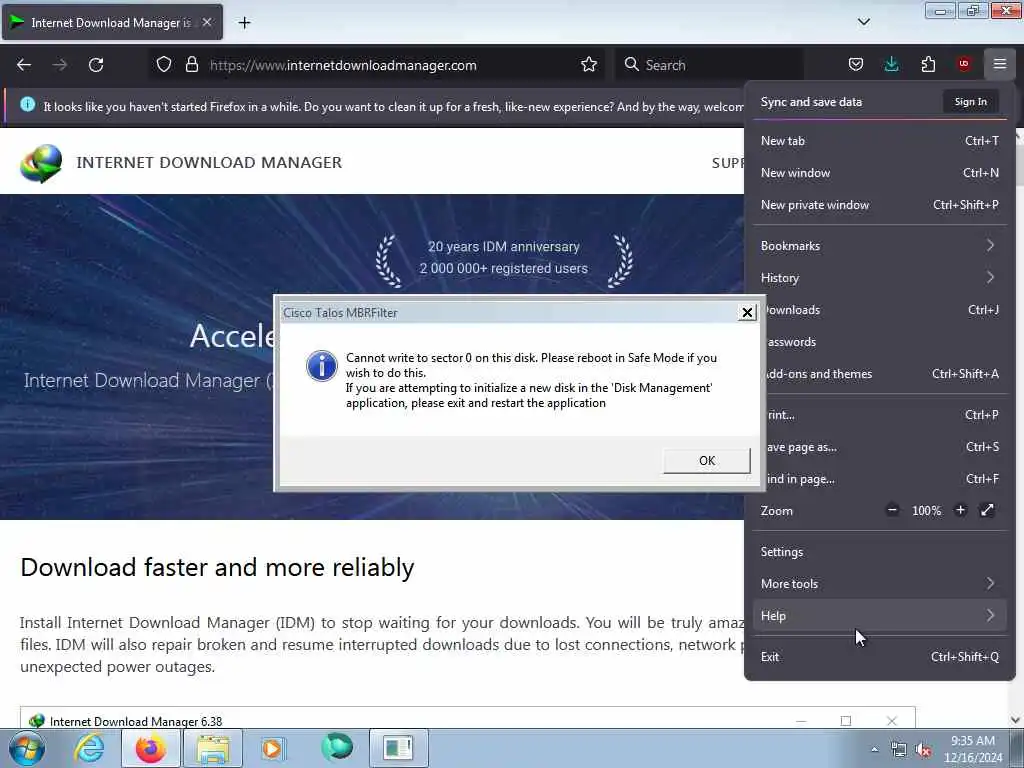
Task: Click Sign In in the Firefox menu
Action: tap(970, 102)
